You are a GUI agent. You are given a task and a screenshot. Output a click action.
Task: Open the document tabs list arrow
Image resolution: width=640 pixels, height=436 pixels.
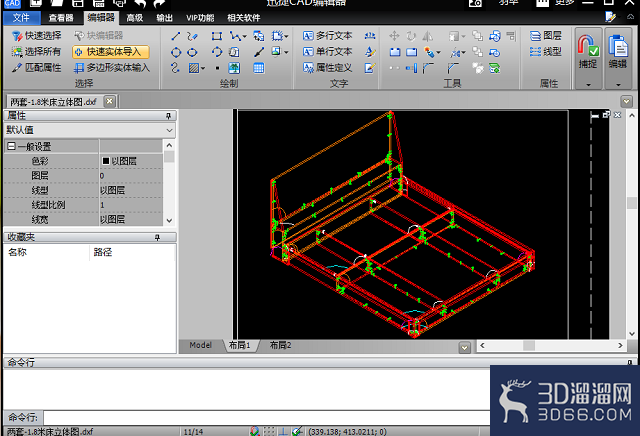click(x=627, y=101)
